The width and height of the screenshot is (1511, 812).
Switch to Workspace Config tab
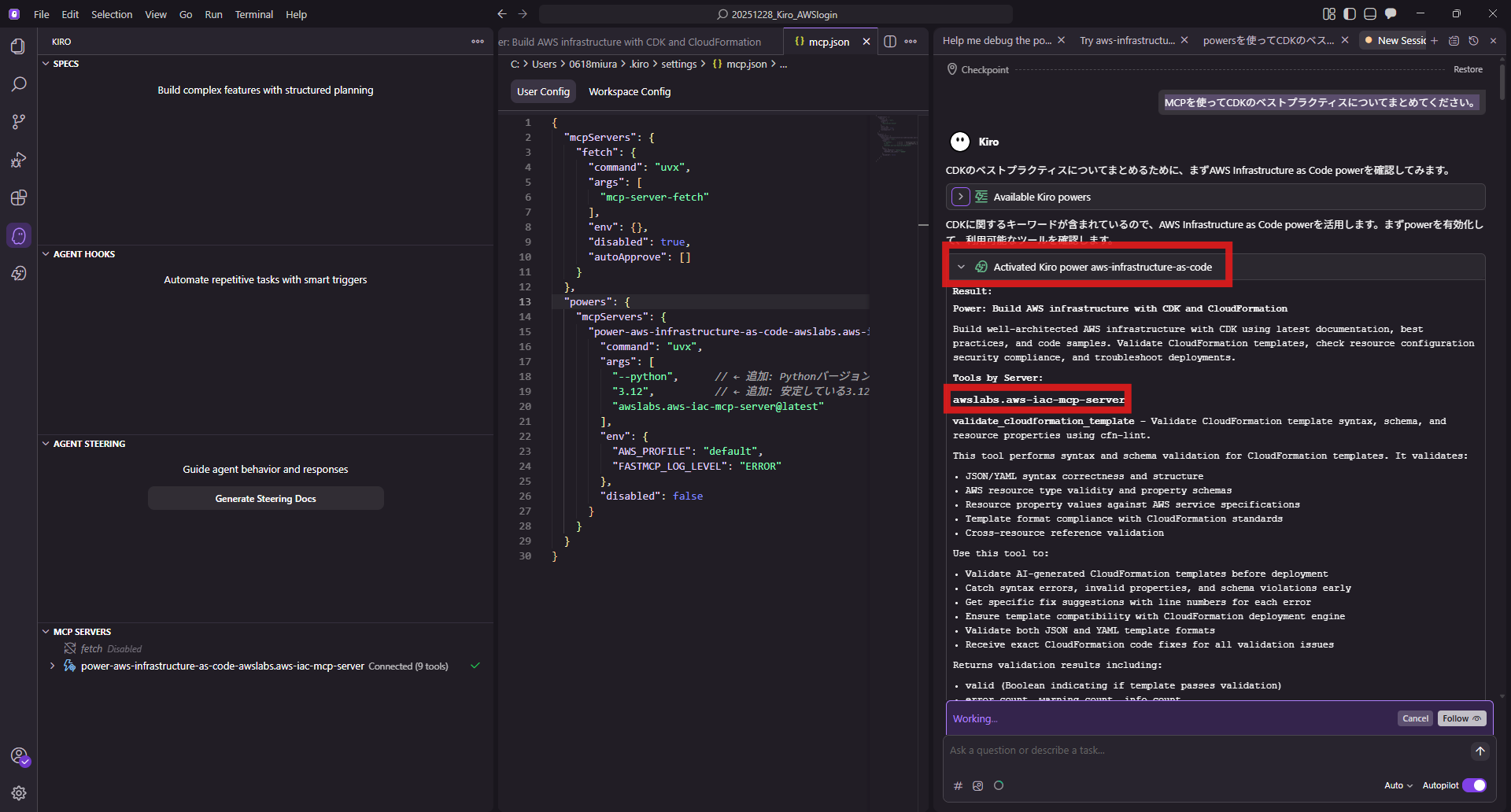pos(629,92)
